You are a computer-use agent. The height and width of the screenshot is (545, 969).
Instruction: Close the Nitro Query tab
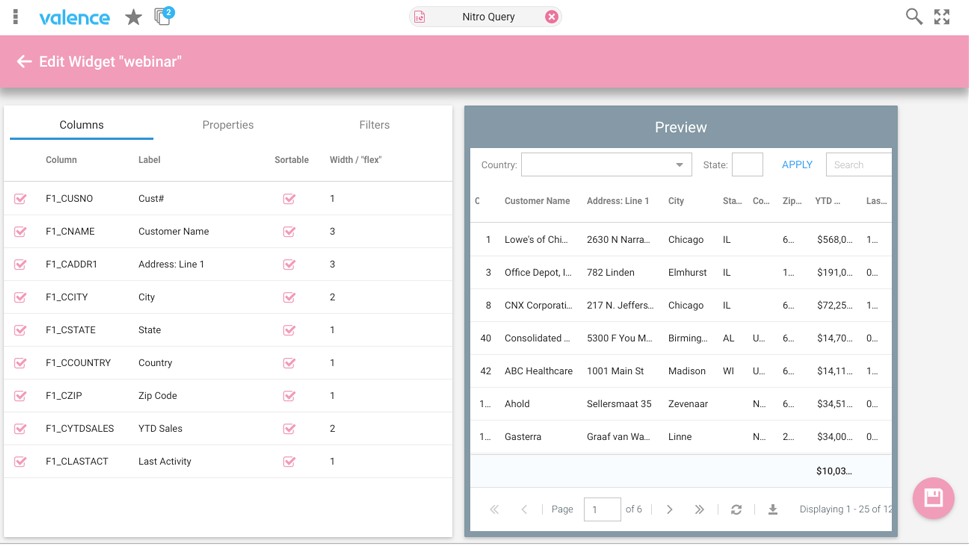pos(551,17)
